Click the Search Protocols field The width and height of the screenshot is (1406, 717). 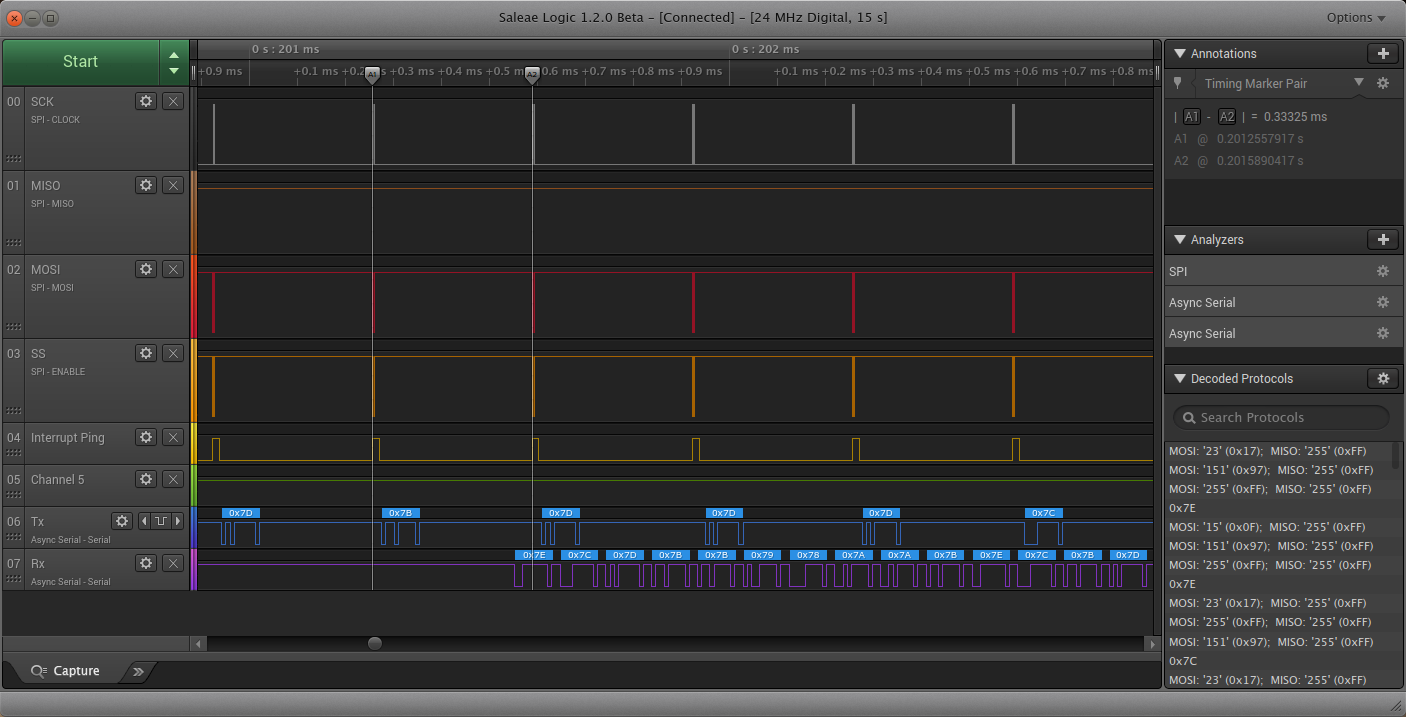(x=1280, y=418)
